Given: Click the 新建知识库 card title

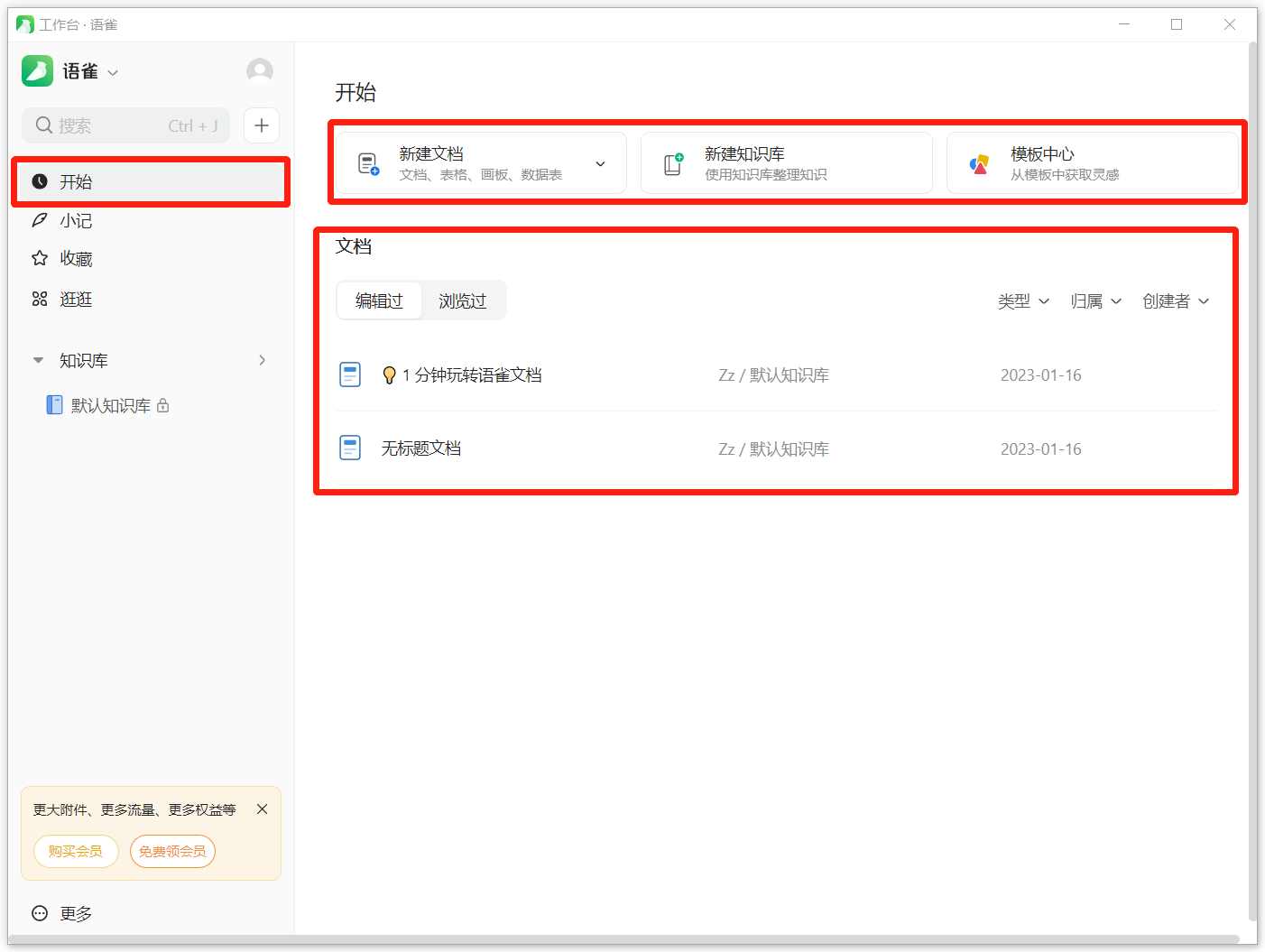Looking at the screenshot, I should click(744, 154).
